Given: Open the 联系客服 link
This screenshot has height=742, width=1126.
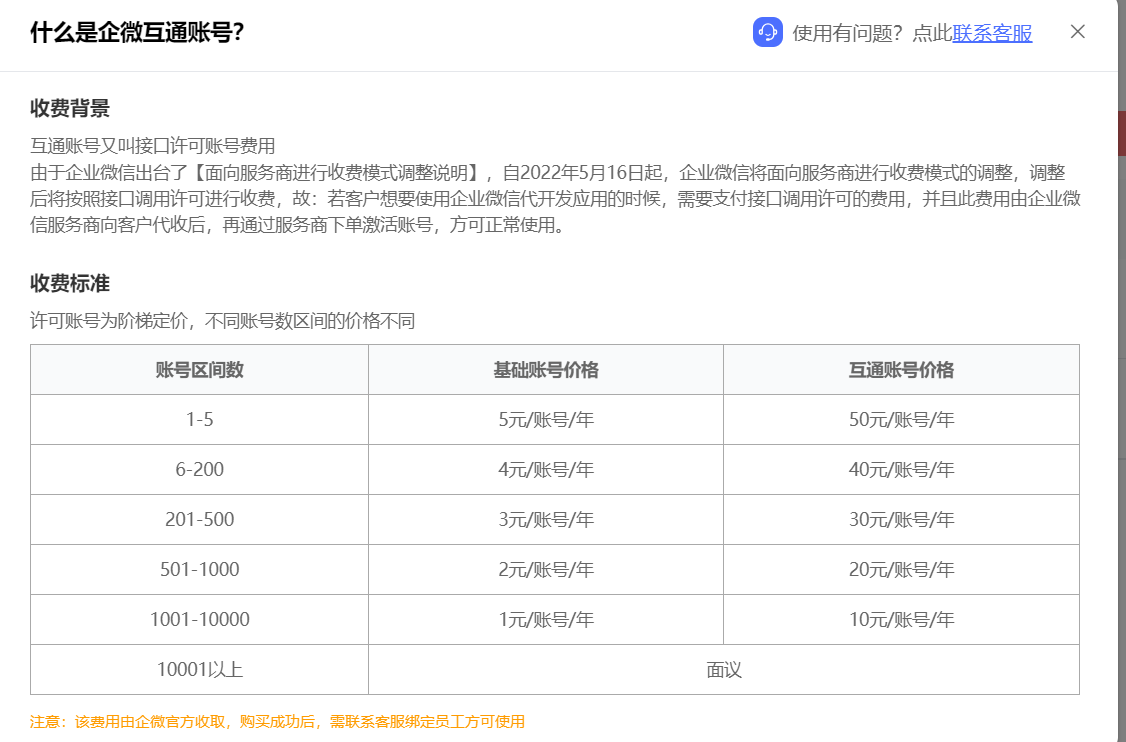Looking at the screenshot, I should point(992,33).
